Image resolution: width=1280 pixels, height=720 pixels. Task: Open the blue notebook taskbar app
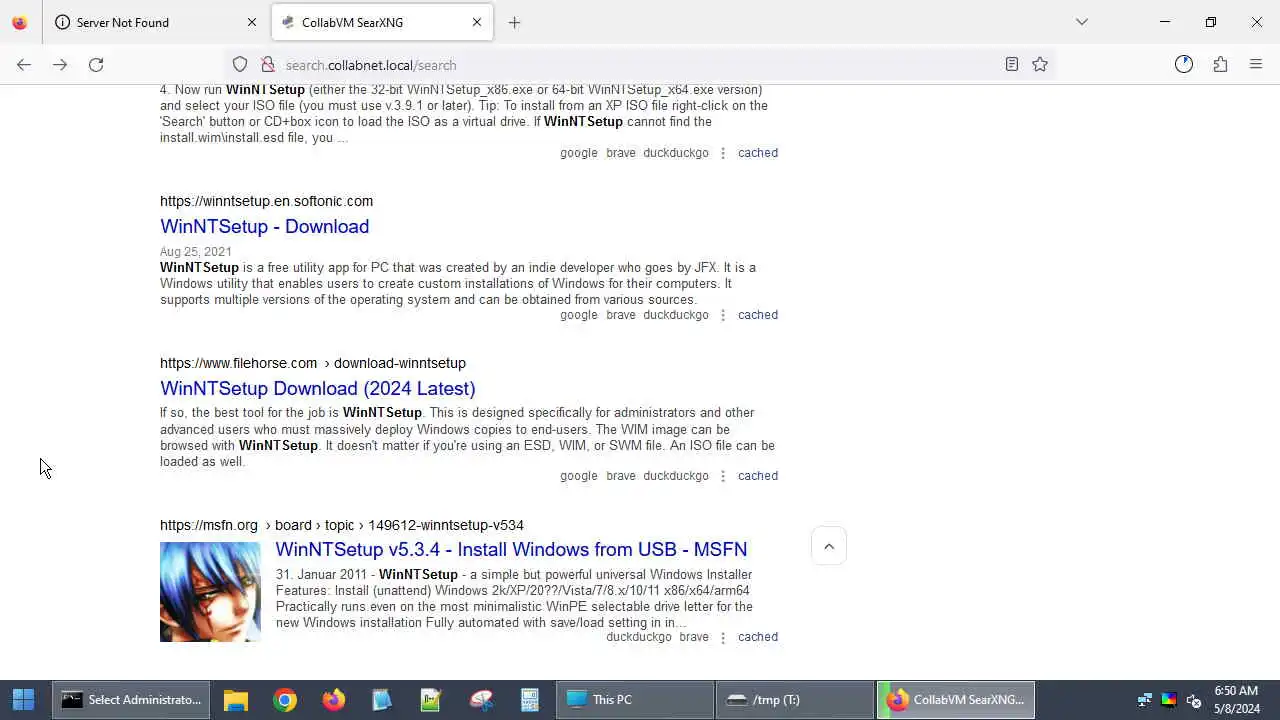coord(382,700)
